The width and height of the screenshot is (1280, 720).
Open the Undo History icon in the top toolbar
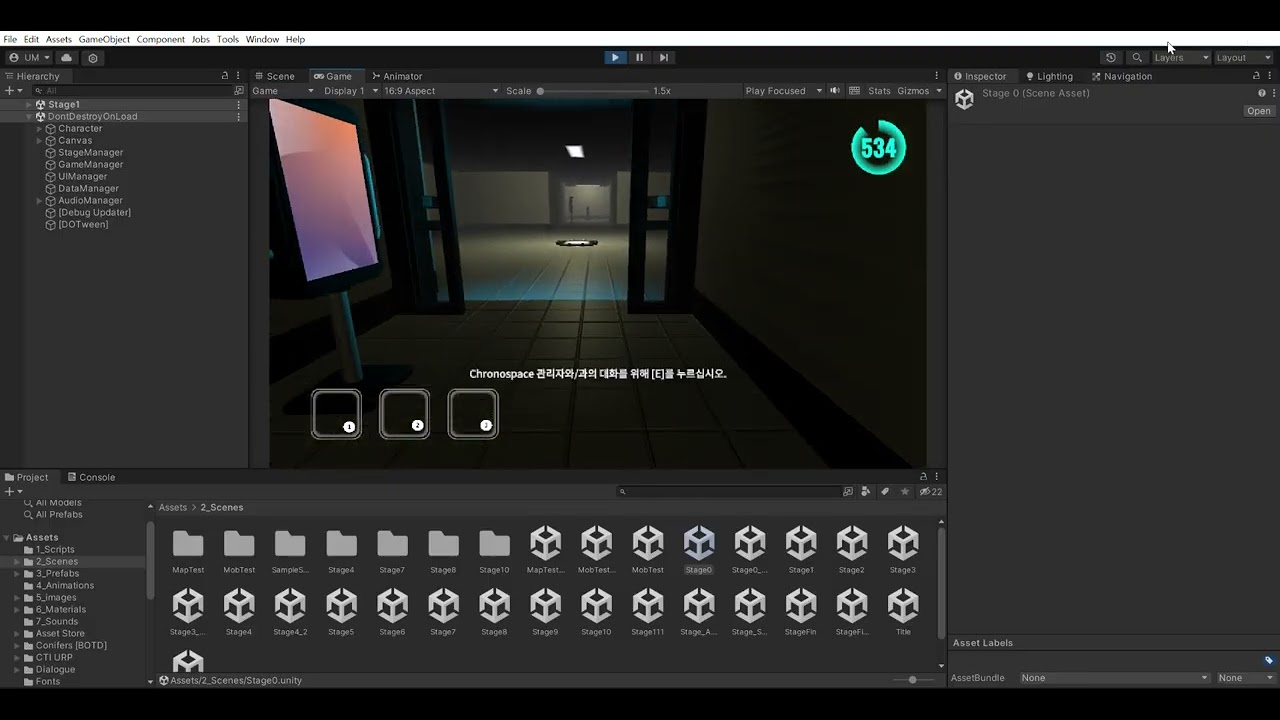(x=1110, y=58)
